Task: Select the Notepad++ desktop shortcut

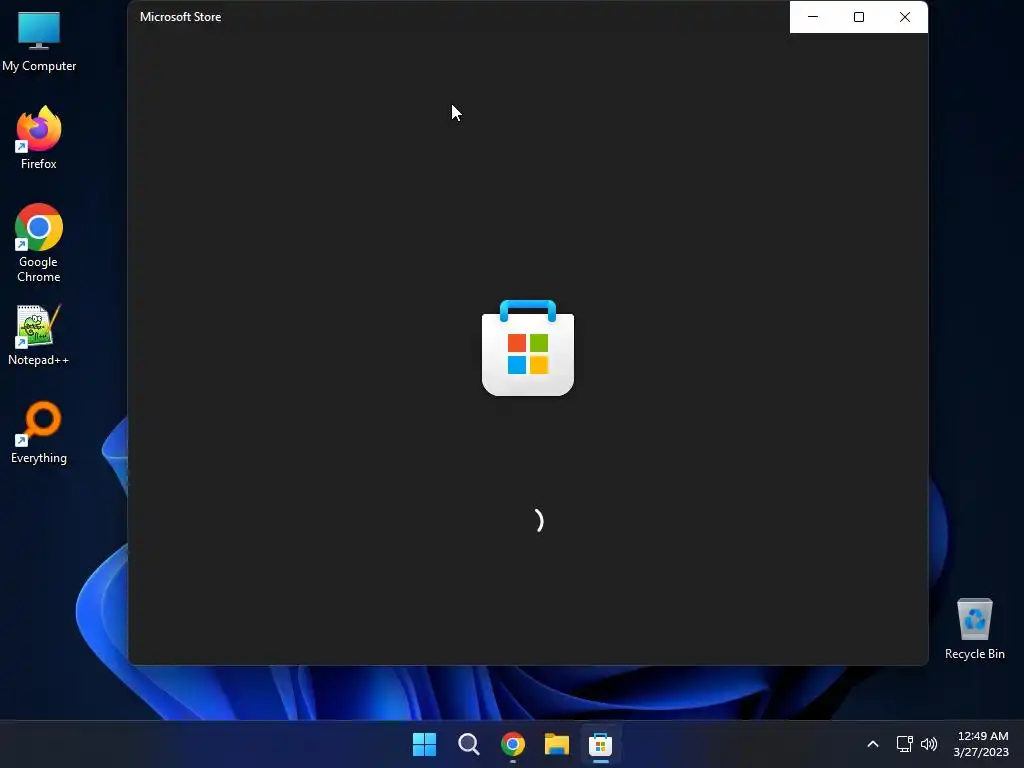Action: 39,335
